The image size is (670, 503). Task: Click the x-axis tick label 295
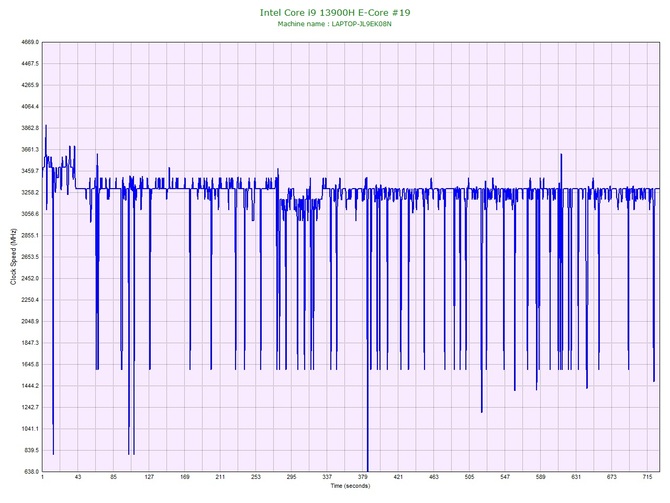291,477
